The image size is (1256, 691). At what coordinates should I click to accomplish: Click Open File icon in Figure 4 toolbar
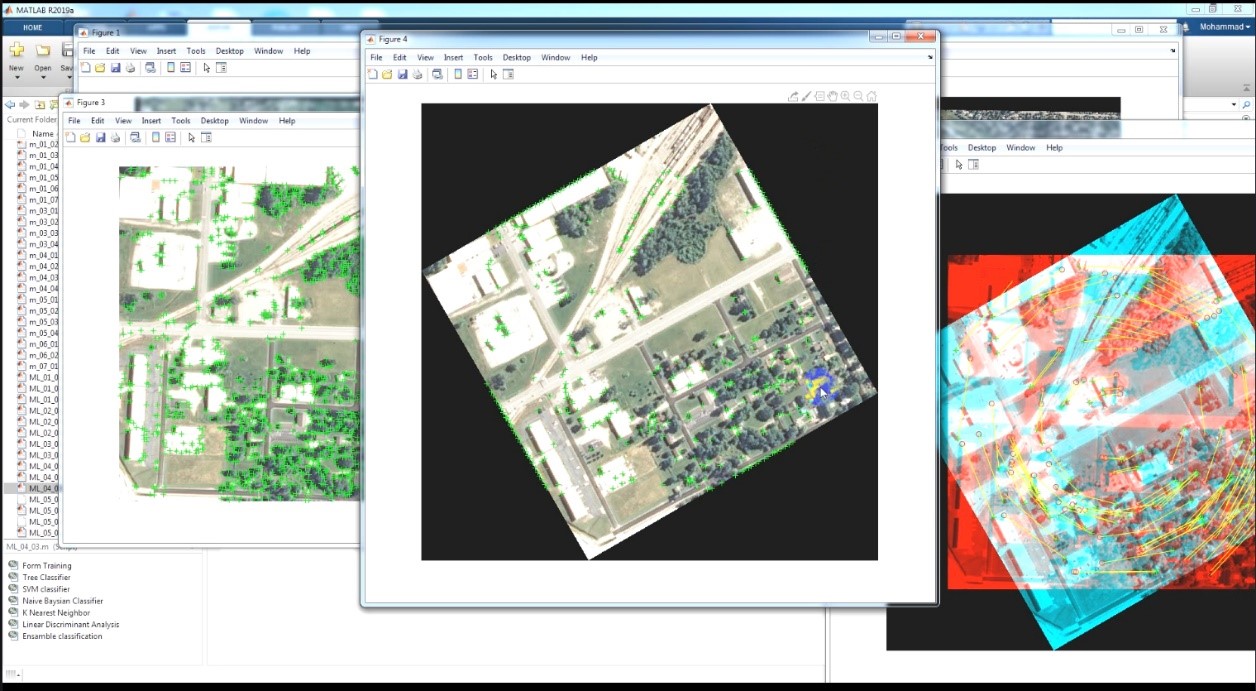click(x=387, y=74)
